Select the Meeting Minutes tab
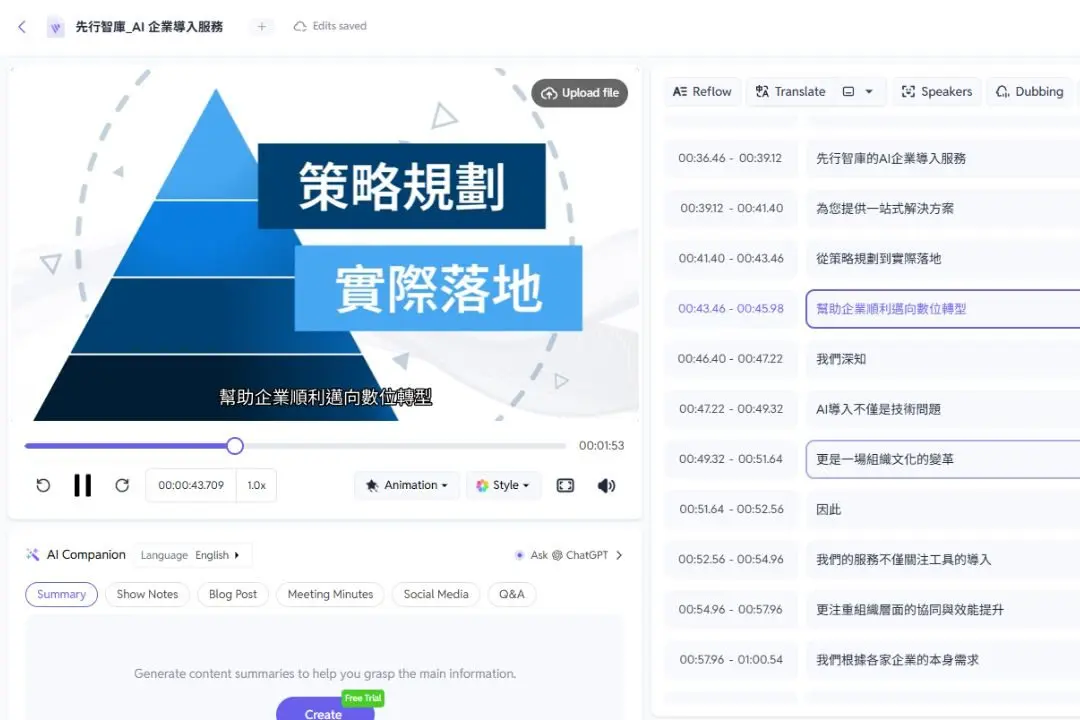 [x=330, y=594]
